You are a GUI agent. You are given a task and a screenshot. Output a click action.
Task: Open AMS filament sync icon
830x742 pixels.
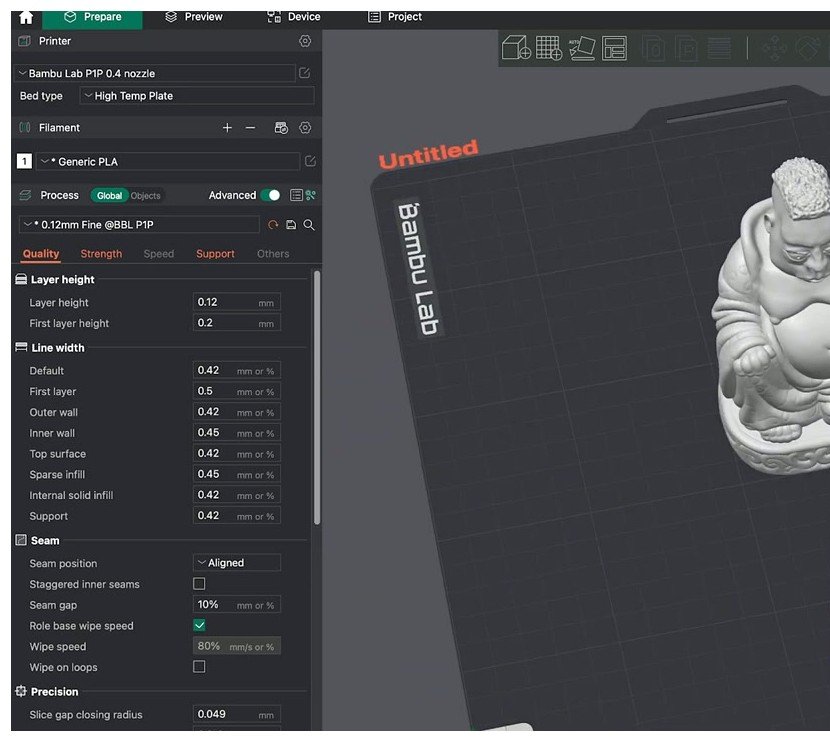(x=281, y=128)
